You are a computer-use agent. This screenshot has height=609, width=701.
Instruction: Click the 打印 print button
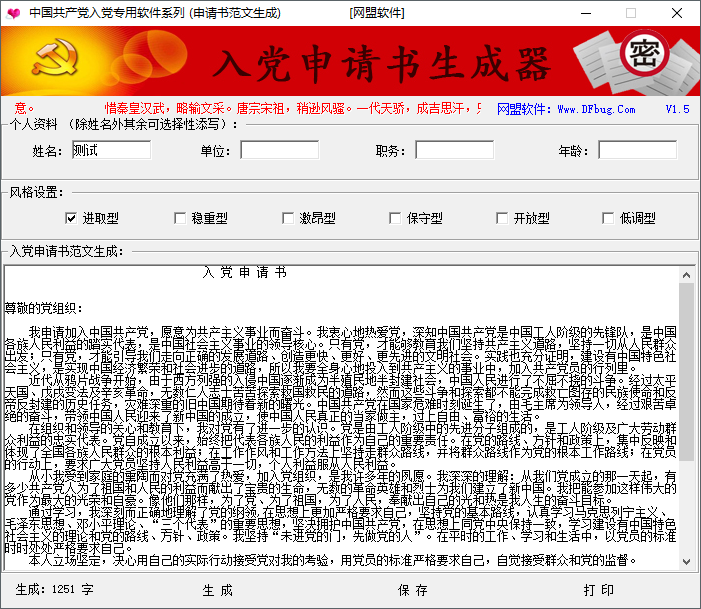click(x=599, y=591)
